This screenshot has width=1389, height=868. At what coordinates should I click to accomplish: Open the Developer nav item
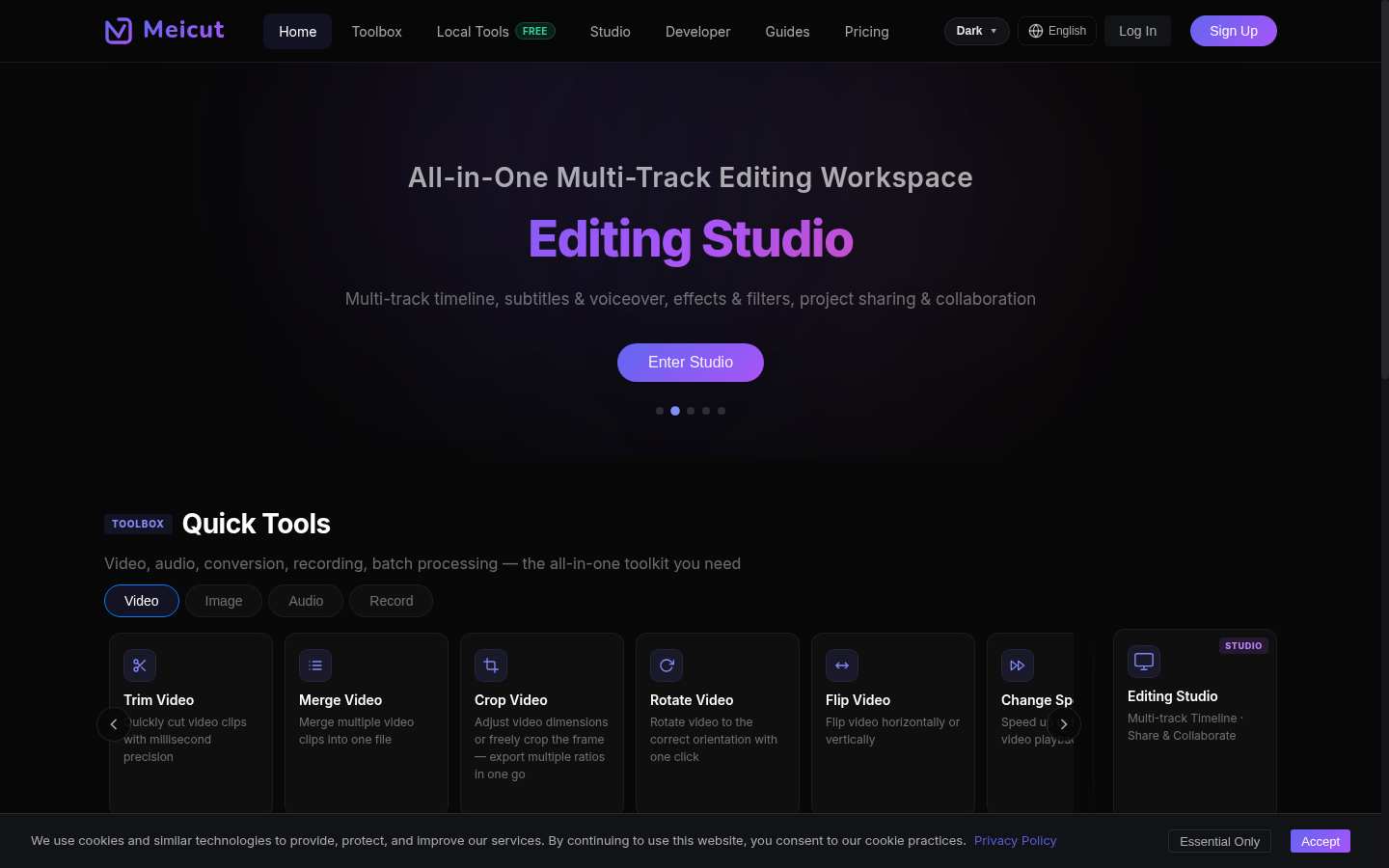coord(697,31)
